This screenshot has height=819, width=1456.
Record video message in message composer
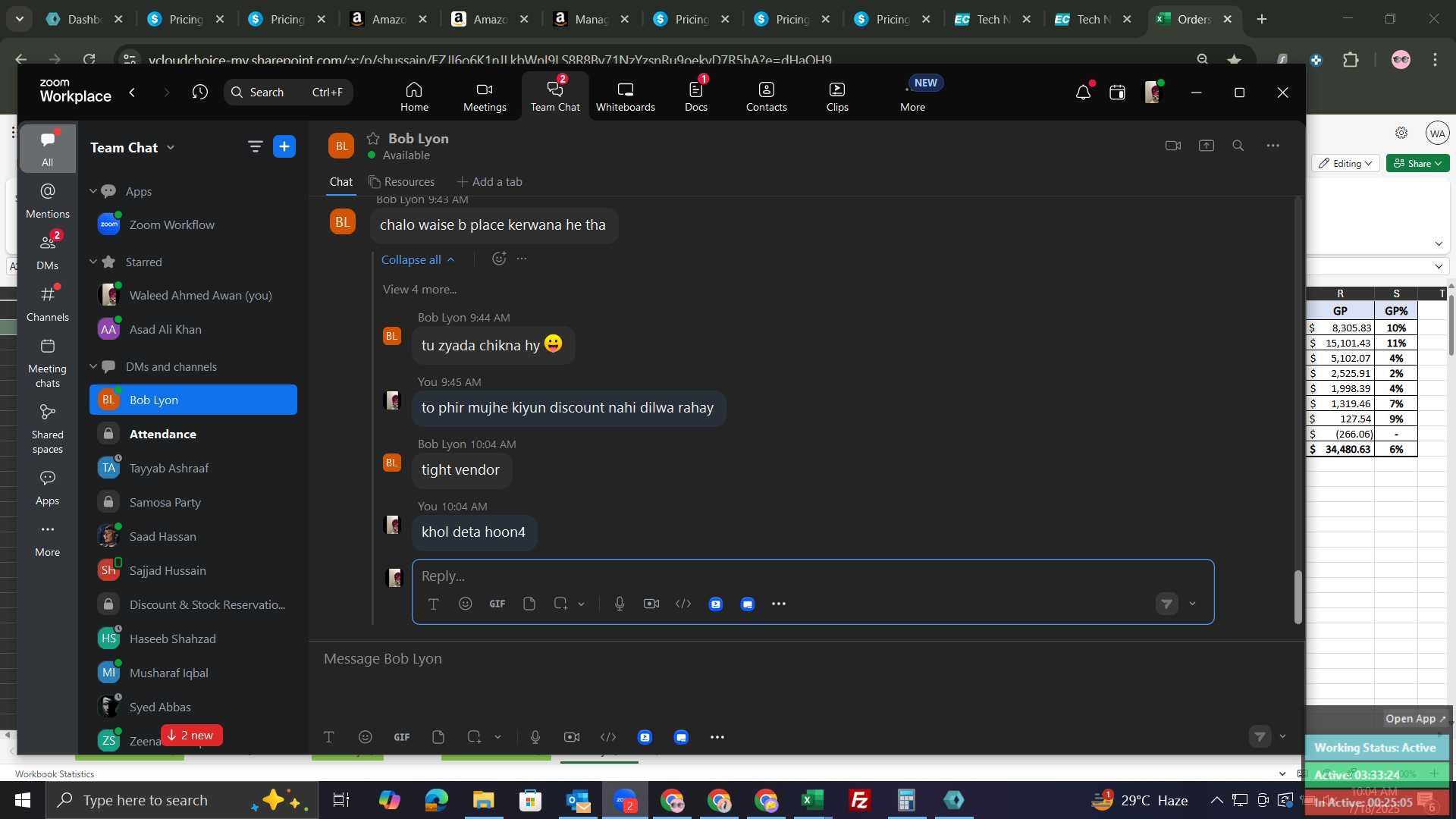(572, 737)
